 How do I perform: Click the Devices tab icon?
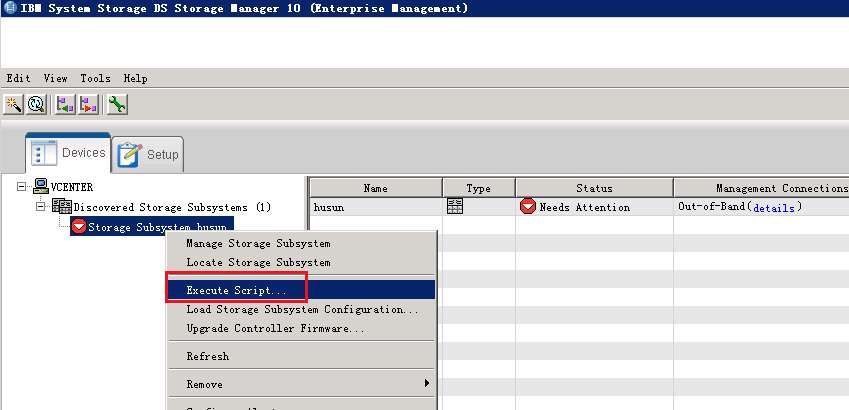coord(44,153)
